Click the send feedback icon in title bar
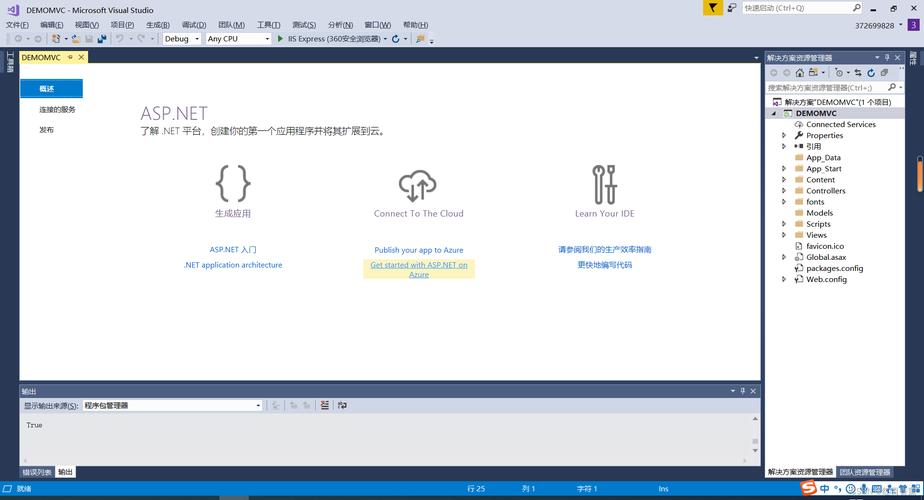This screenshot has width=924, height=500. 732,8
